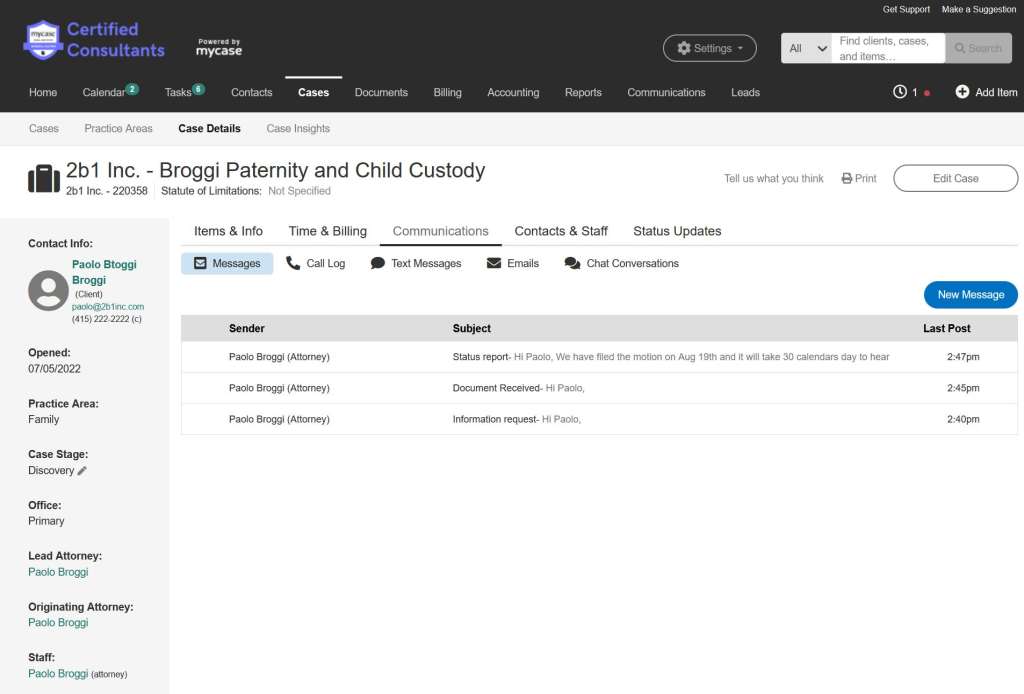Click Tell us what you think
Screen dimensions: 1024x694
click(773, 178)
